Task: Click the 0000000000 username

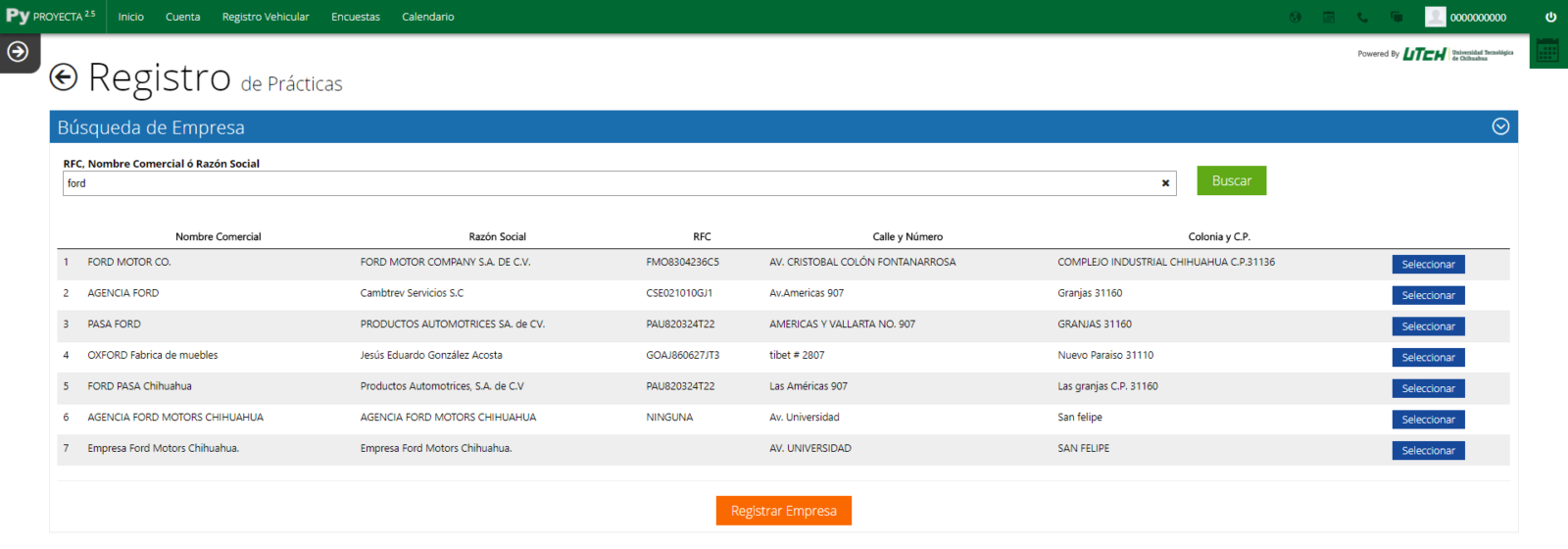Action: (1478, 18)
